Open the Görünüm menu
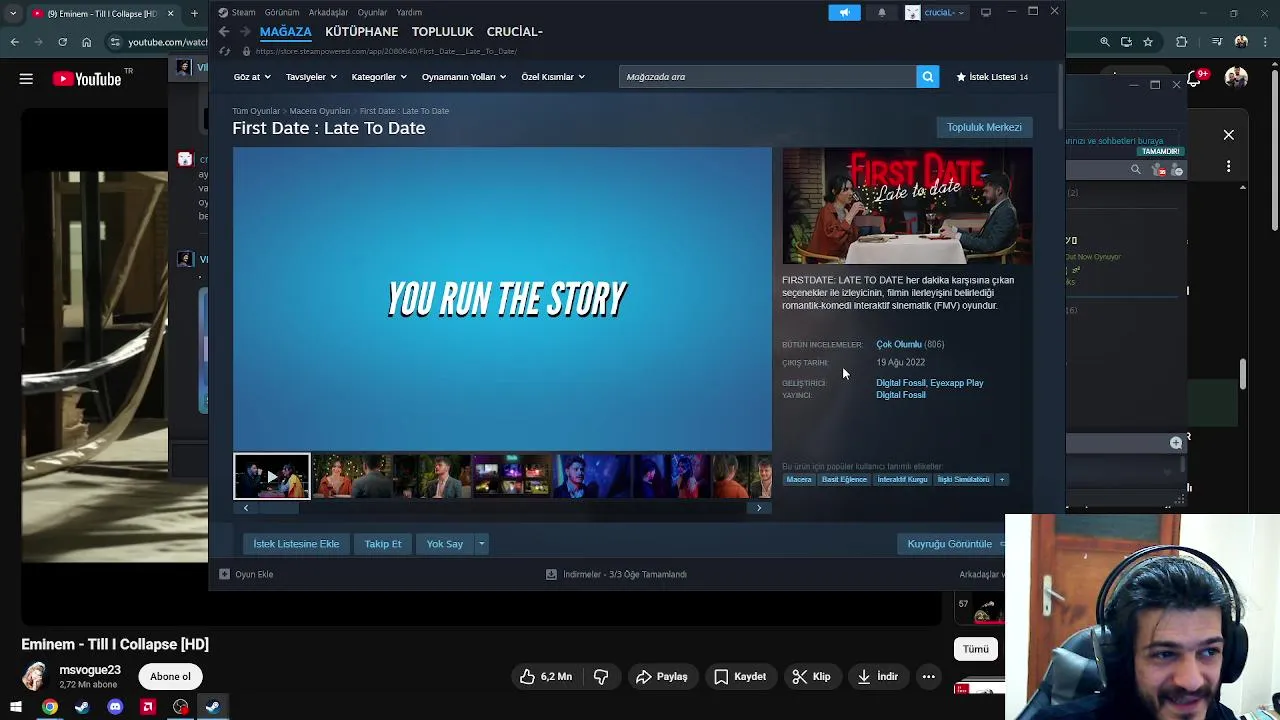The image size is (1280, 720). click(x=282, y=13)
